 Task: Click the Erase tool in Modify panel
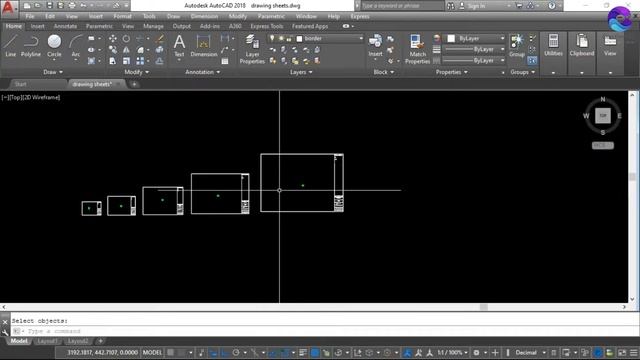160,38
